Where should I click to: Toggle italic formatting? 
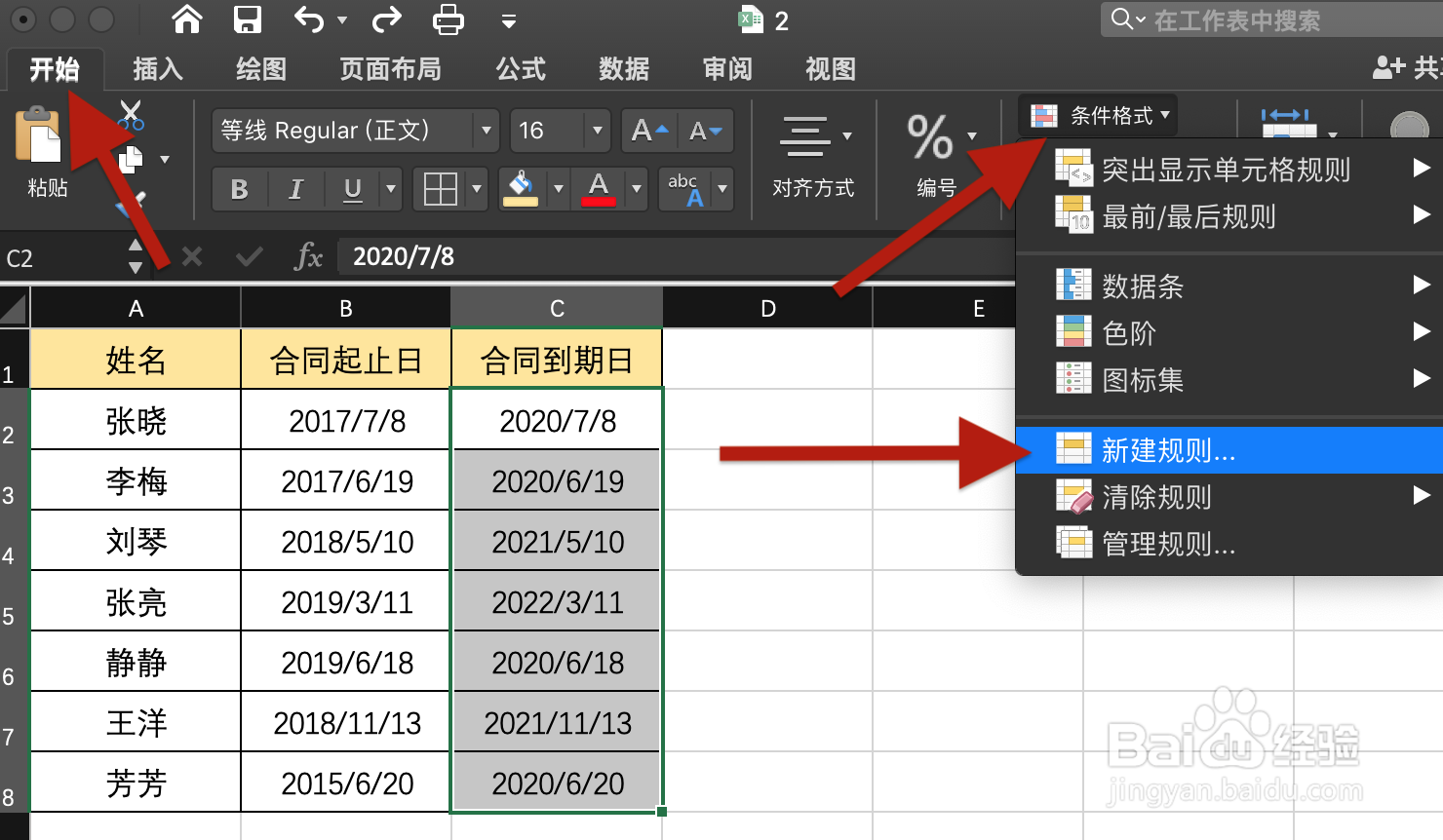295,189
